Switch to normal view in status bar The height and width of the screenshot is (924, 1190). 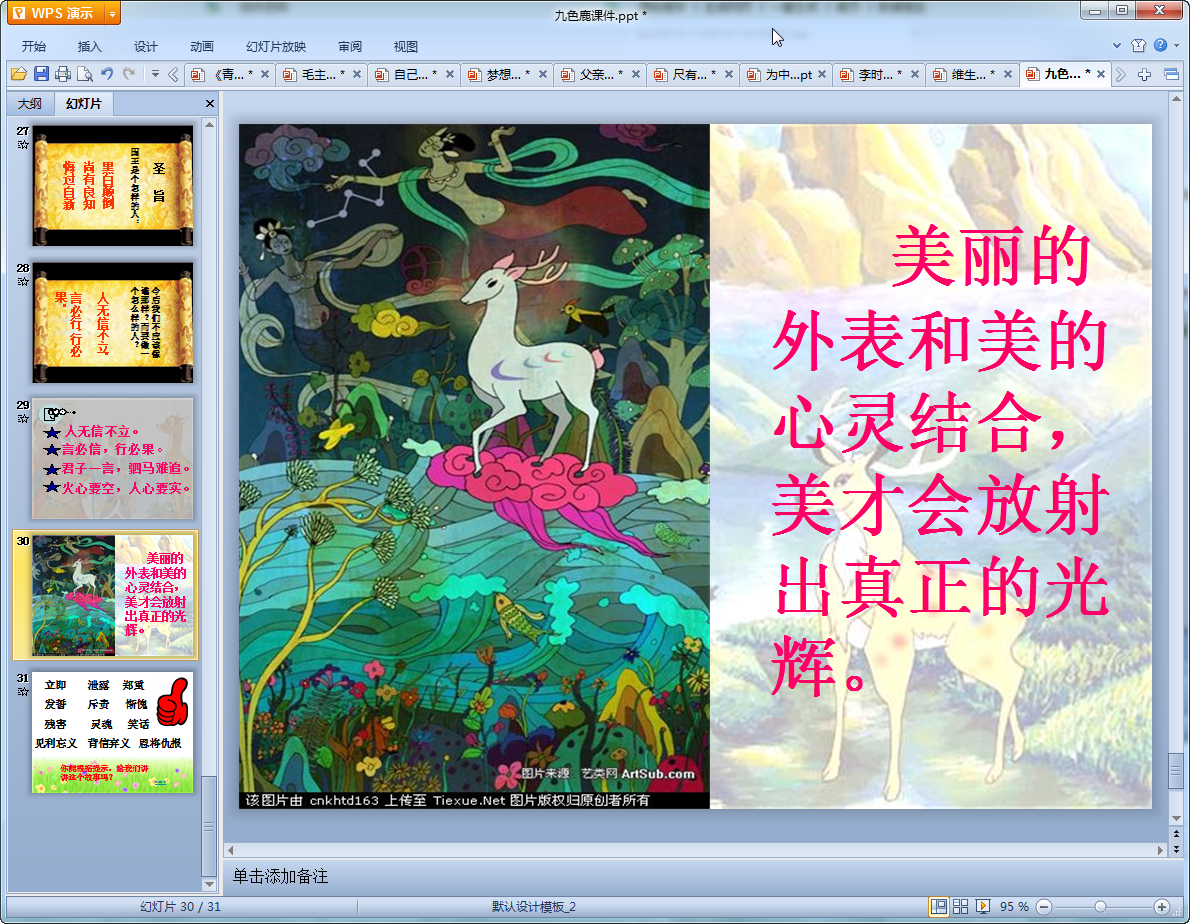939,906
